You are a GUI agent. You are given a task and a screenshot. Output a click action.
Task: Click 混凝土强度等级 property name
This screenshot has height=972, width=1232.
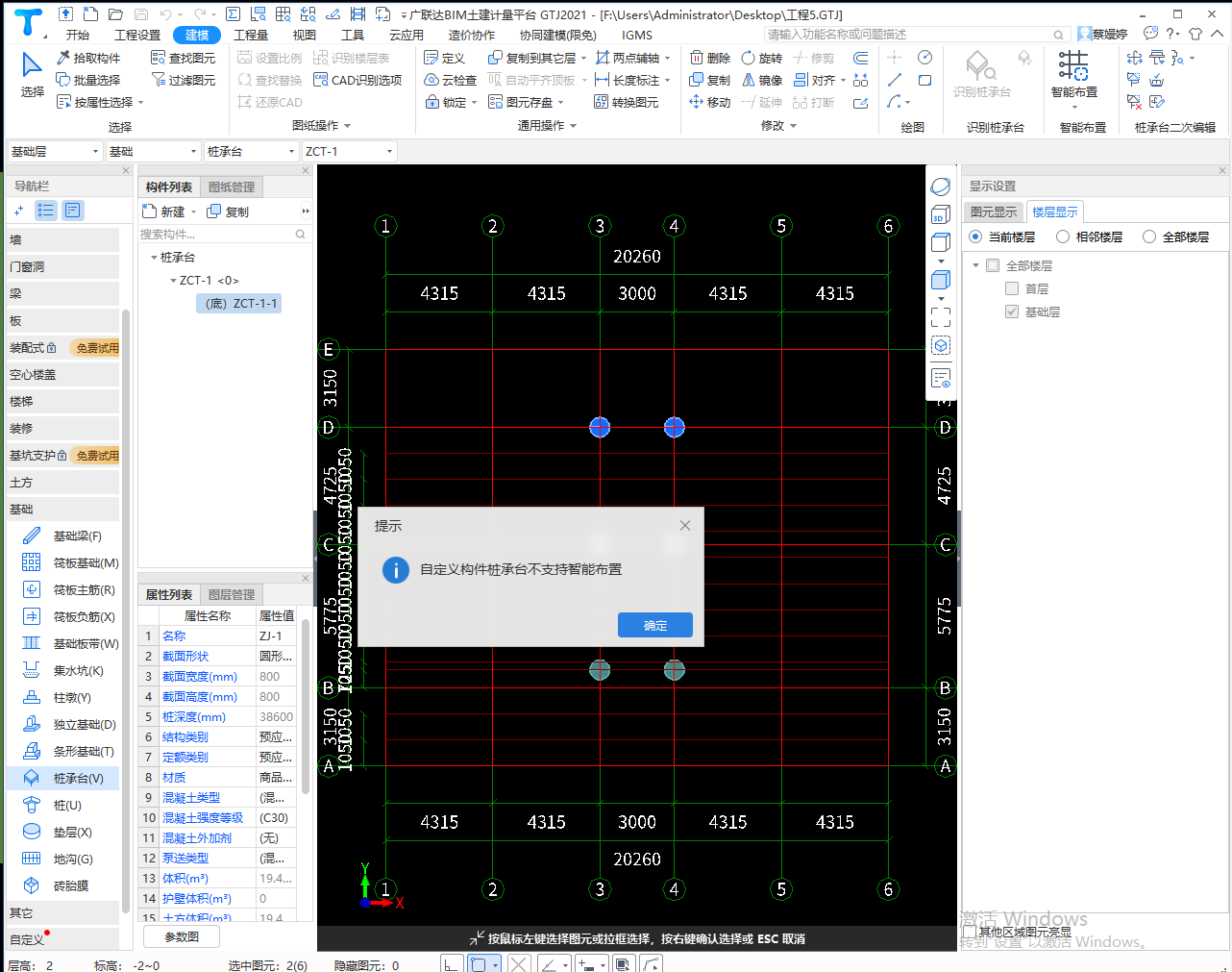(203, 817)
